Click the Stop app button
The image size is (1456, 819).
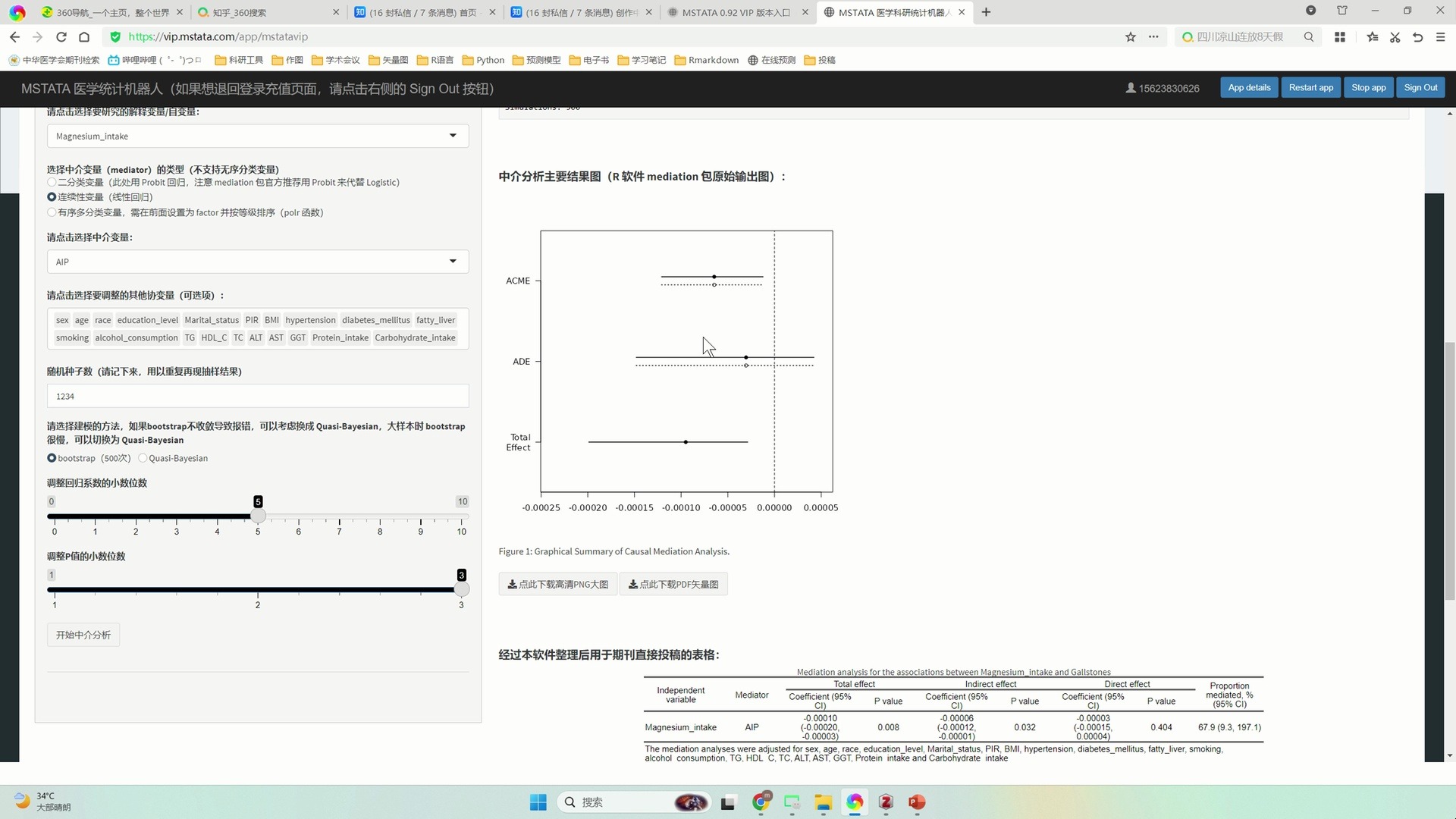click(x=1368, y=87)
